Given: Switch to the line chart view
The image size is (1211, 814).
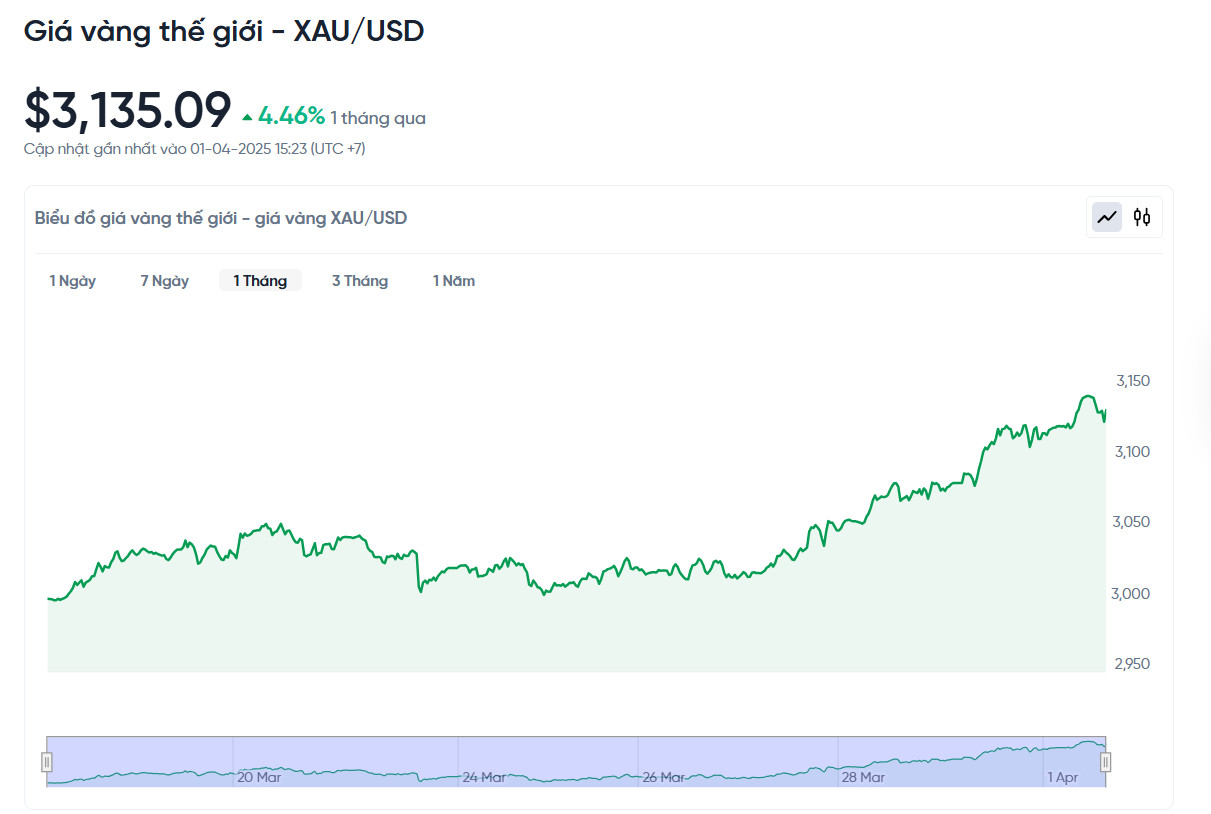Looking at the screenshot, I should pos(1107,217).
